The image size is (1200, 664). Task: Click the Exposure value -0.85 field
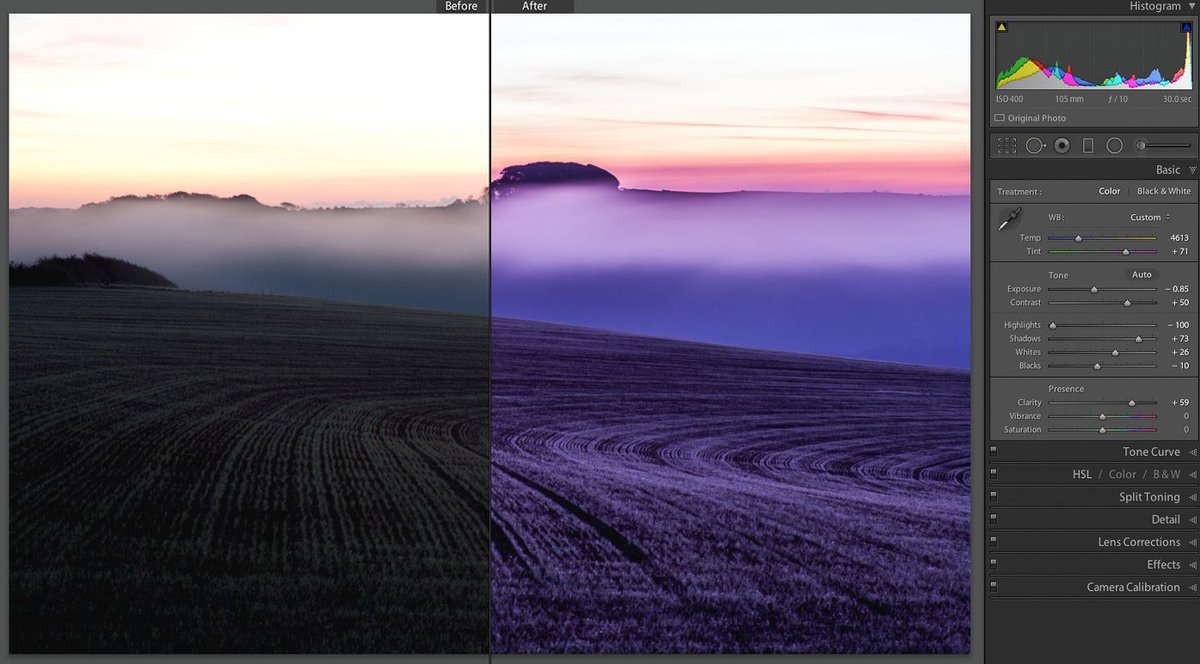pos(1178,289)
